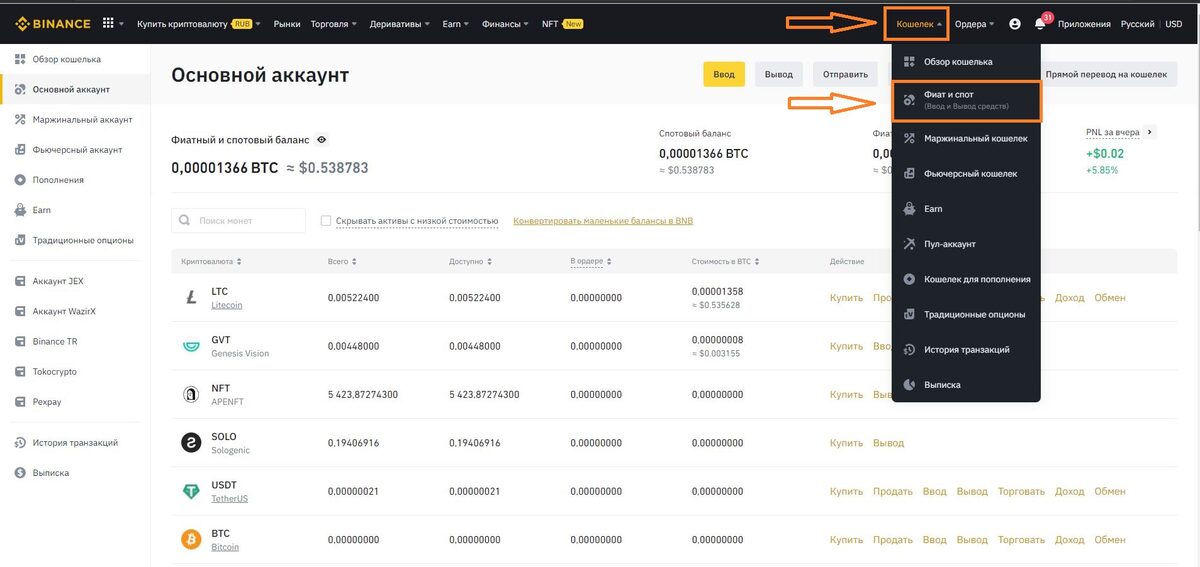Click Вывод link in SOLO row
The width and height of the screenshot is (1200, 567).
pos(888,443)
